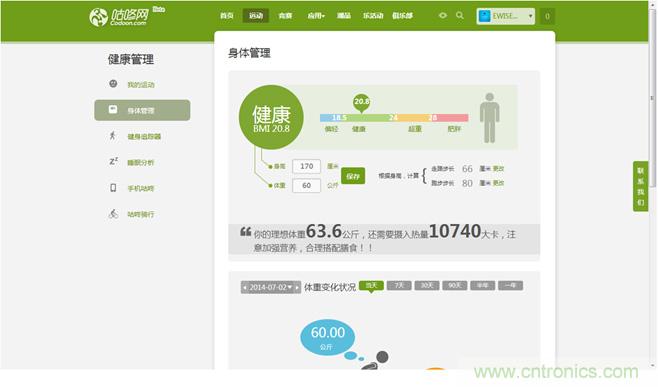This screenshot has width=658, height=387.
Task: Click the 身体管理 page heading
Action: click(249, 53)
